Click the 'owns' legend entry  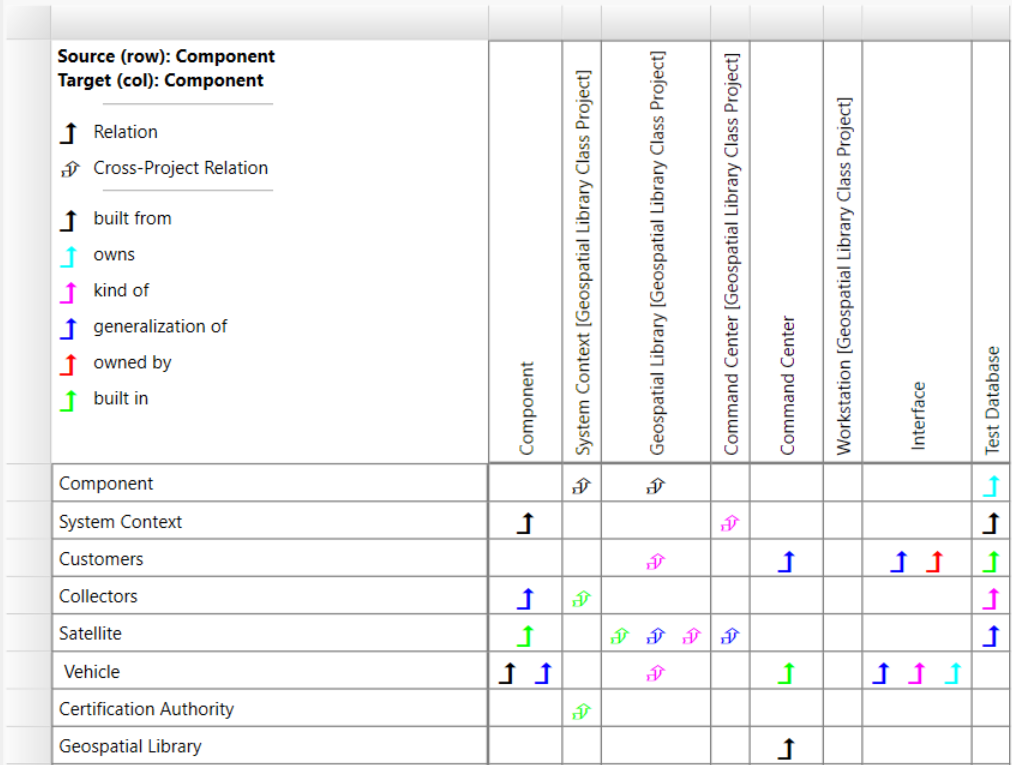pos(97,255)
